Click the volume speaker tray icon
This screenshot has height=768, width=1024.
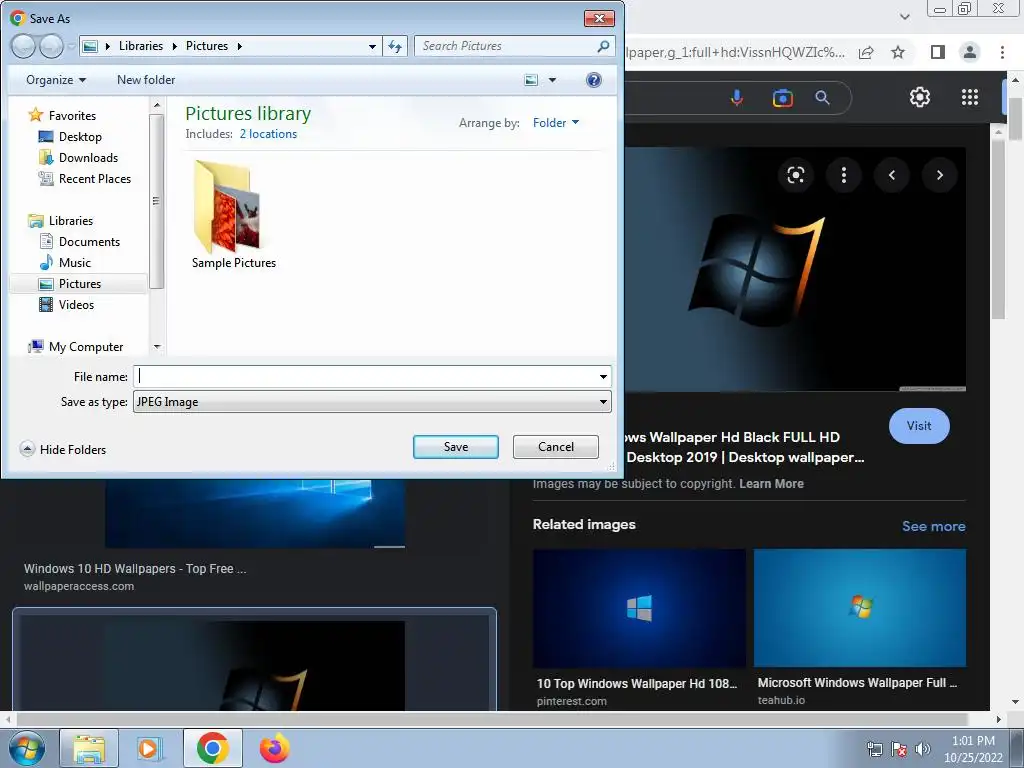(923, 749)
